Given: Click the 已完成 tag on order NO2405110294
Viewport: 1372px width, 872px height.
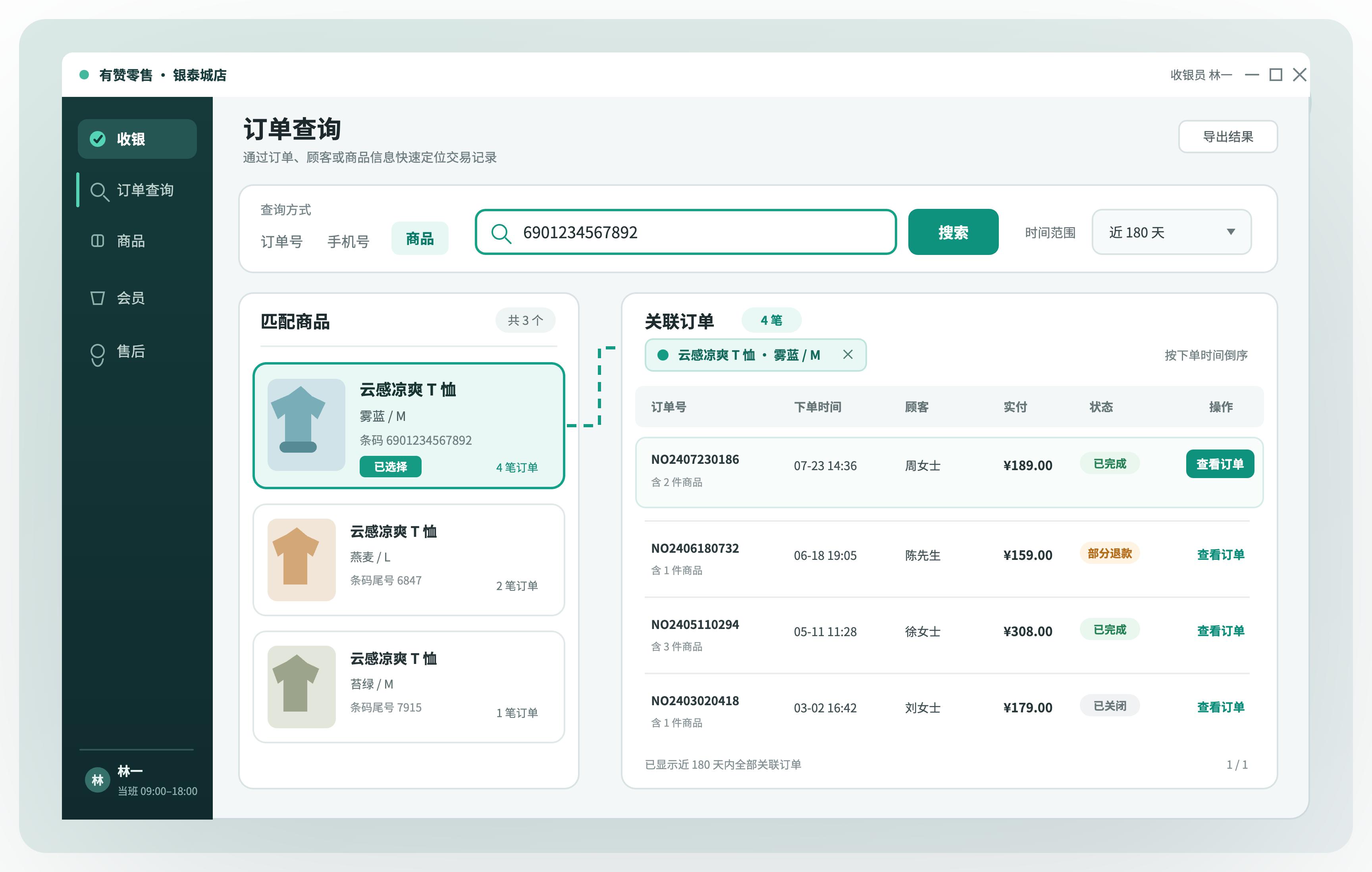Looking at the screenshot, I should click(1109, 630).
